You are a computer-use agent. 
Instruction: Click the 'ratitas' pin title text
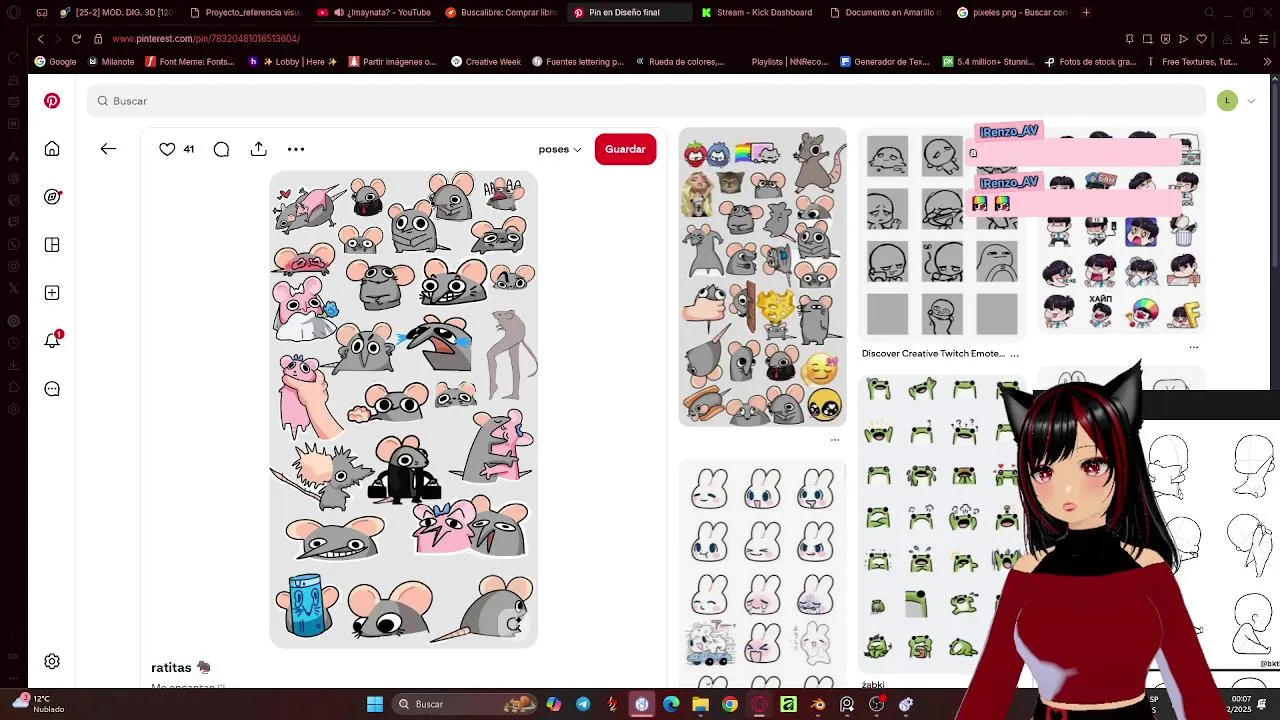coord(171,667)
